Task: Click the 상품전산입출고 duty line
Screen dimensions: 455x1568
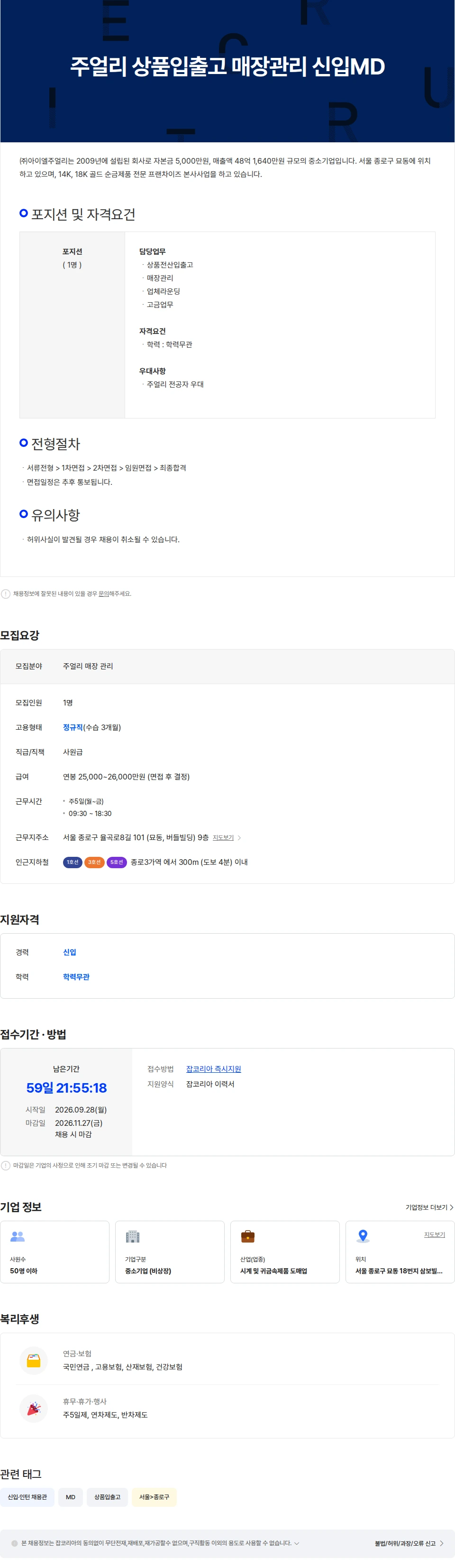Action: [170, 265]
